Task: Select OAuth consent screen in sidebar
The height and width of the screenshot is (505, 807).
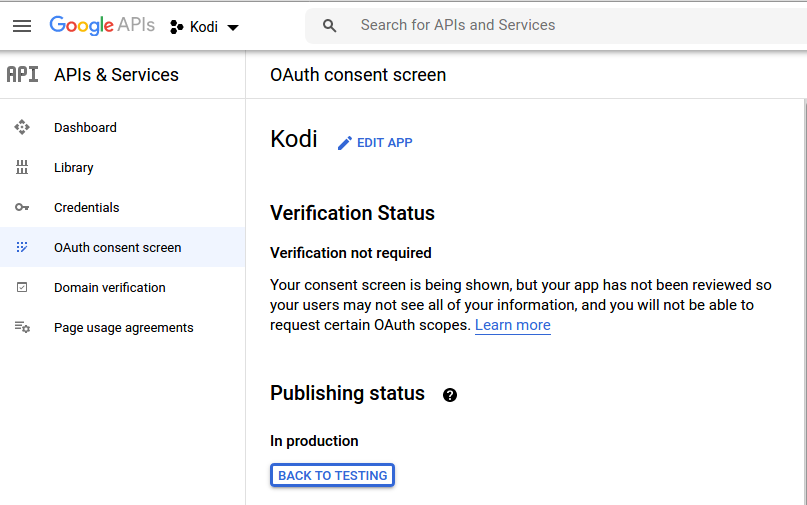Action: [117, 248]
